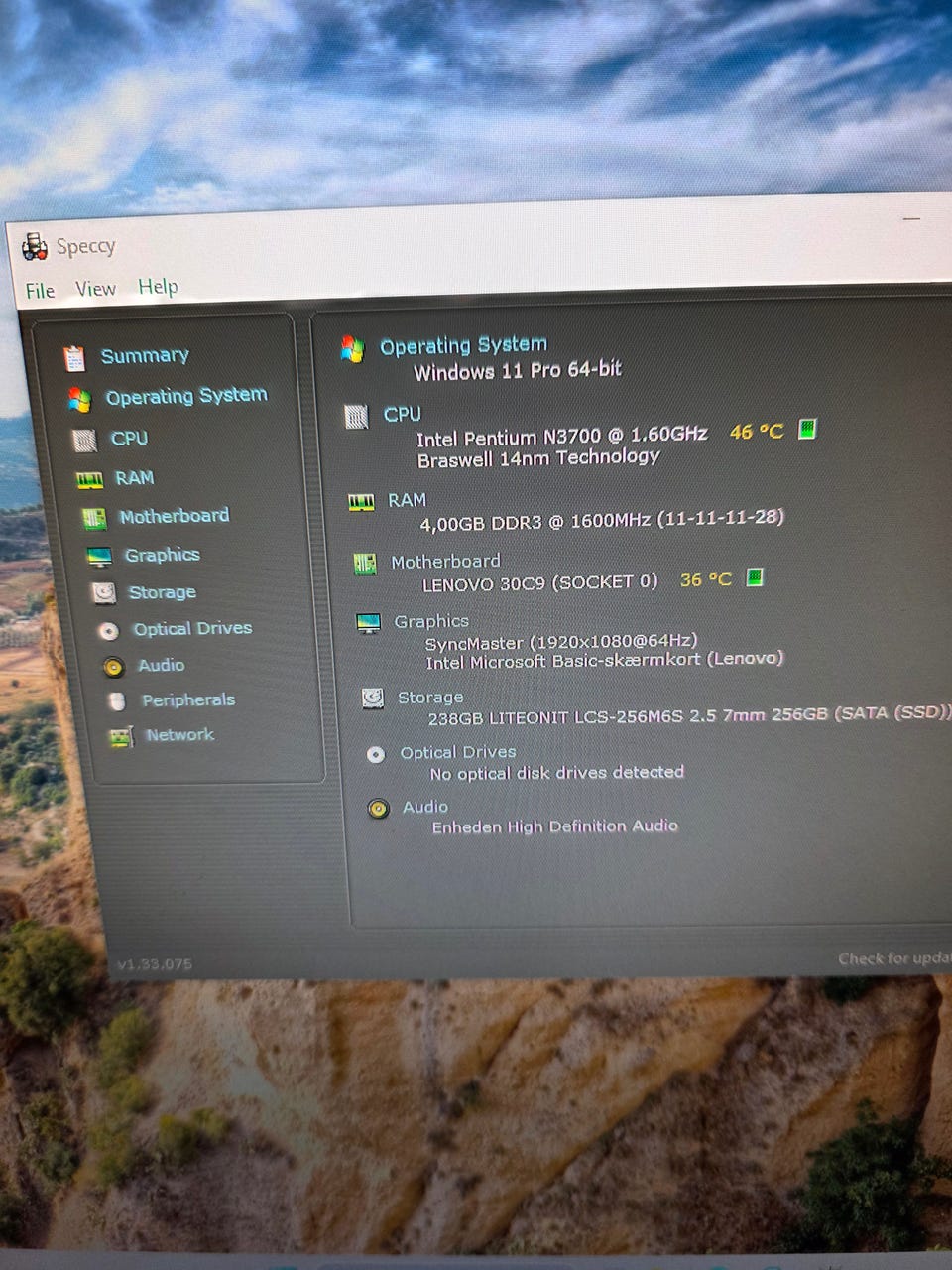Click the Summary clipboard icon in sidebar
Viewport: 952px width, 1270px height.
point(74,358)
